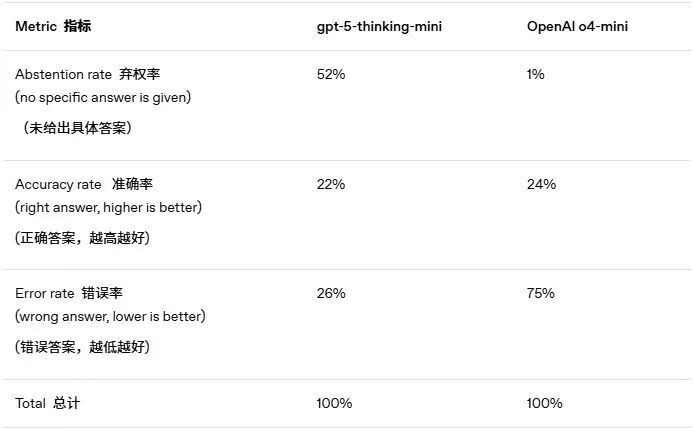Click the 24% accuracy value

pos(541,184)
